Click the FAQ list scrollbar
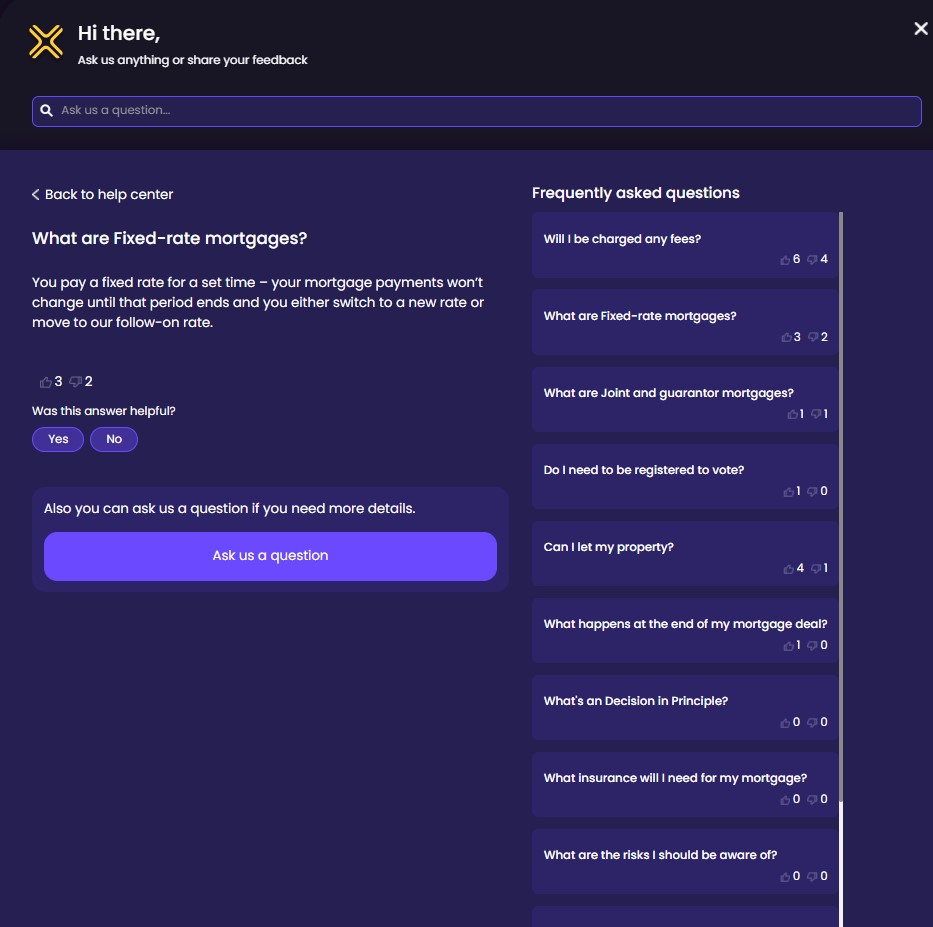The width and height of the screenshot is (933, 927). (x=841, y=500)
